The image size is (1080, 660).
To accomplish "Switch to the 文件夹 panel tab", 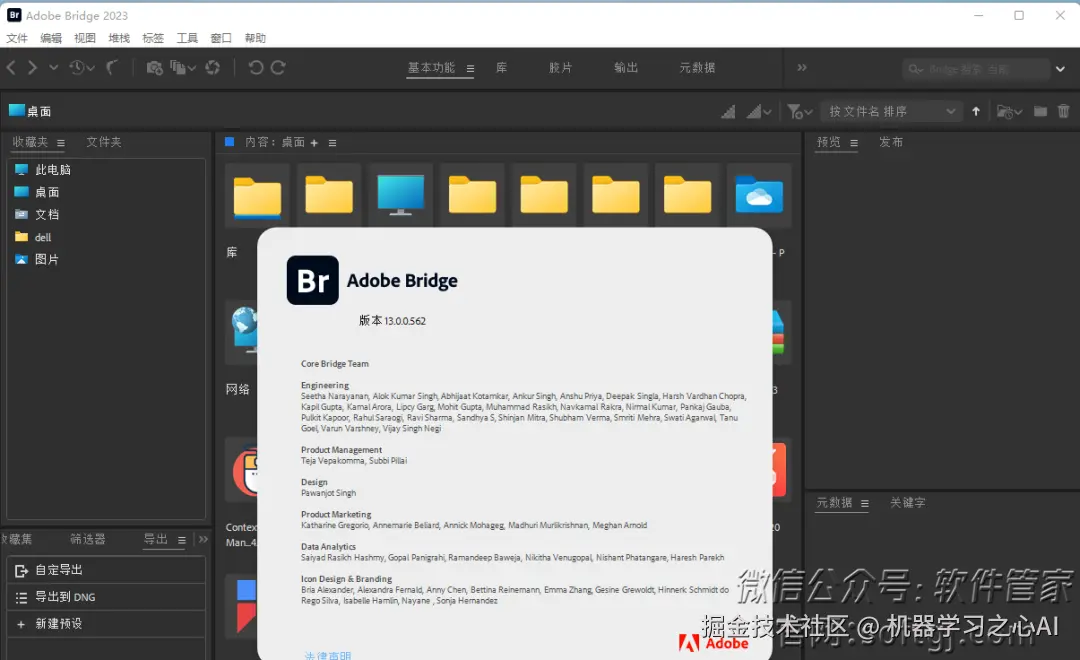I will pyautogui.click(x=104, y=142).
